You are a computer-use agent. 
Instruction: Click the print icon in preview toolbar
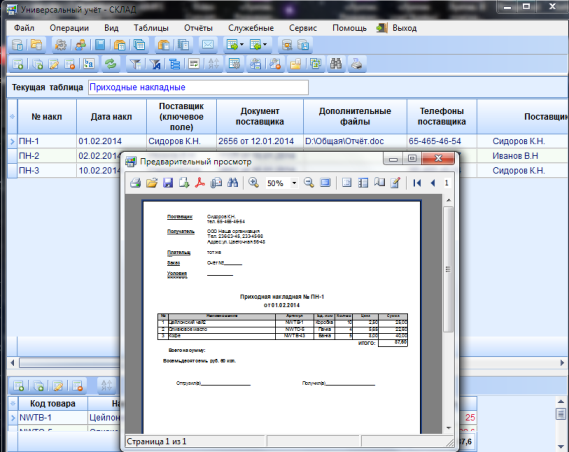[135, 183]
